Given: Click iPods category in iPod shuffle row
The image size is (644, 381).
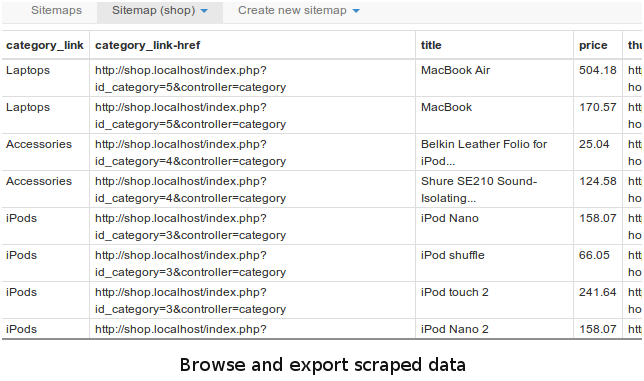Looking at the screenshot, I should coord(21,255).
